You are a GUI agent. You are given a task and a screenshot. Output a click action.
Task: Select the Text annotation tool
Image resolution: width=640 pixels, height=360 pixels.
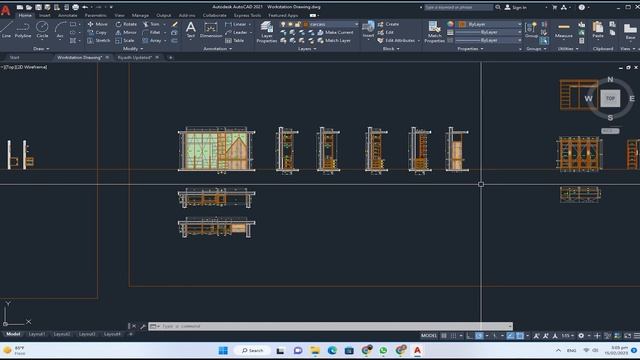click(190, 30)
